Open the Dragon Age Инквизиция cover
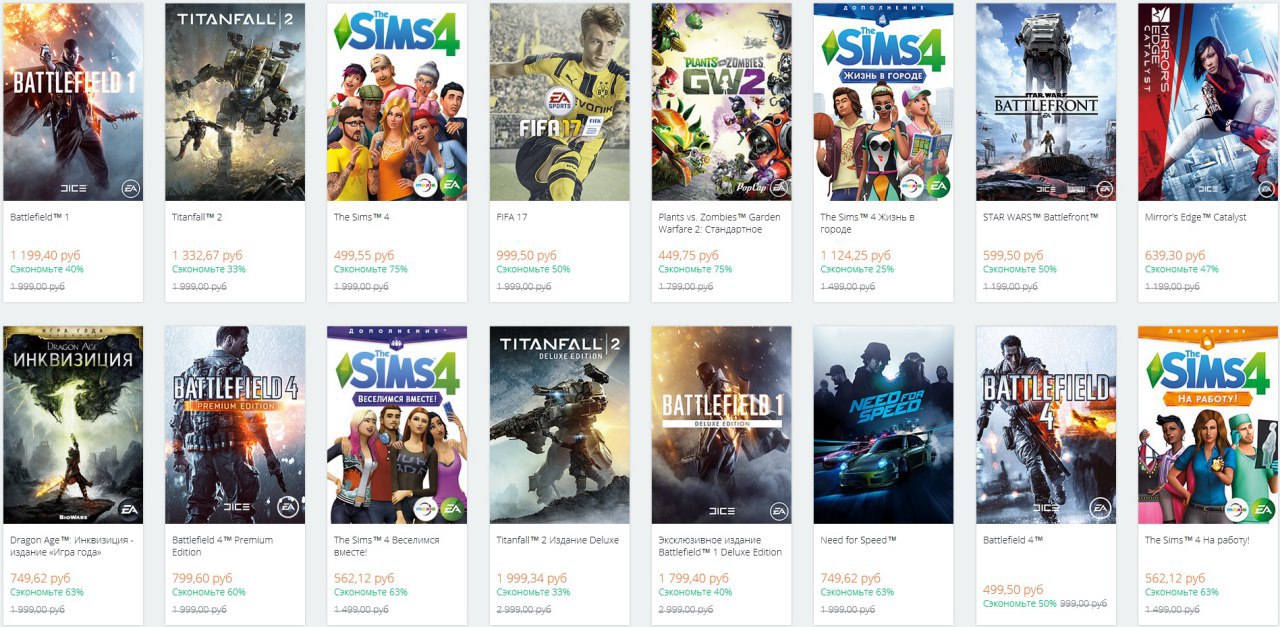Viewport: 1280px width, 627px height. [73, 425]
